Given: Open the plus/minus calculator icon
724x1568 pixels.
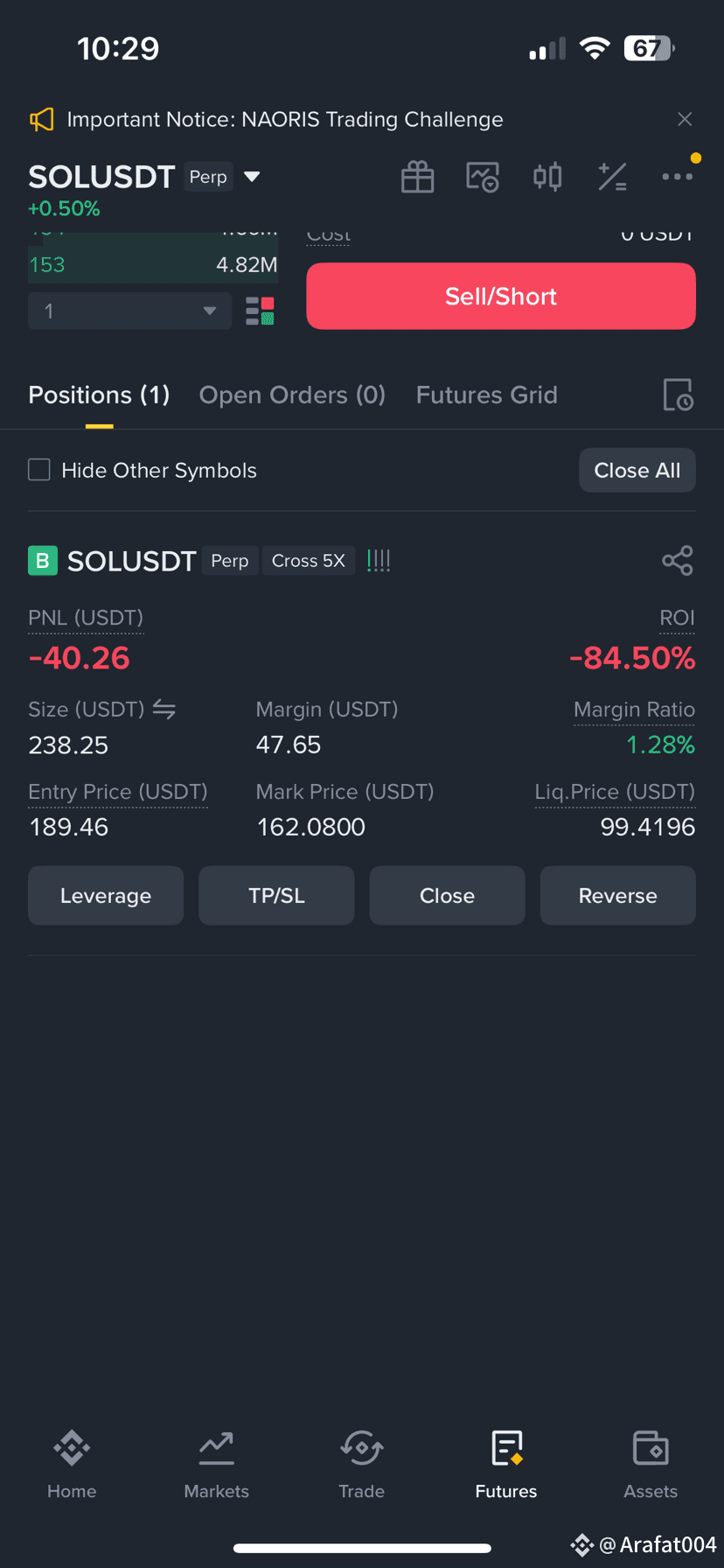Looking at the screenshot, I should pos(612,177).
